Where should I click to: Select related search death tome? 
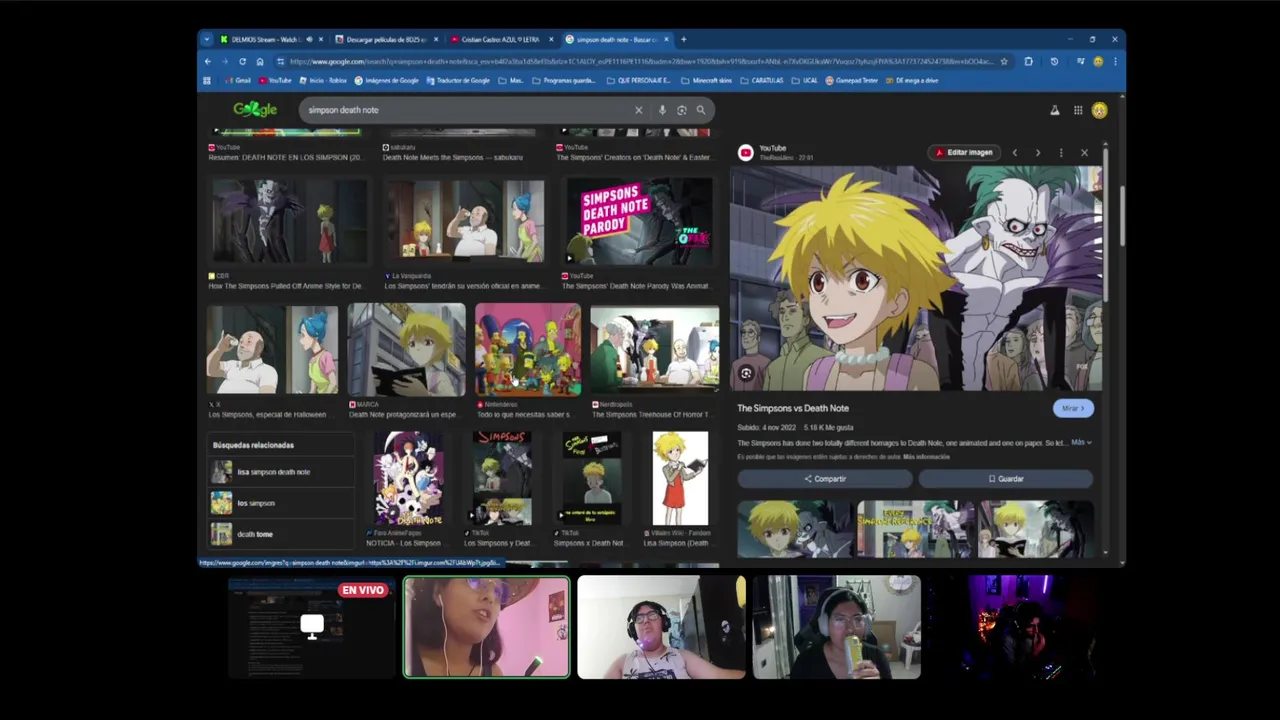(280, 534)
